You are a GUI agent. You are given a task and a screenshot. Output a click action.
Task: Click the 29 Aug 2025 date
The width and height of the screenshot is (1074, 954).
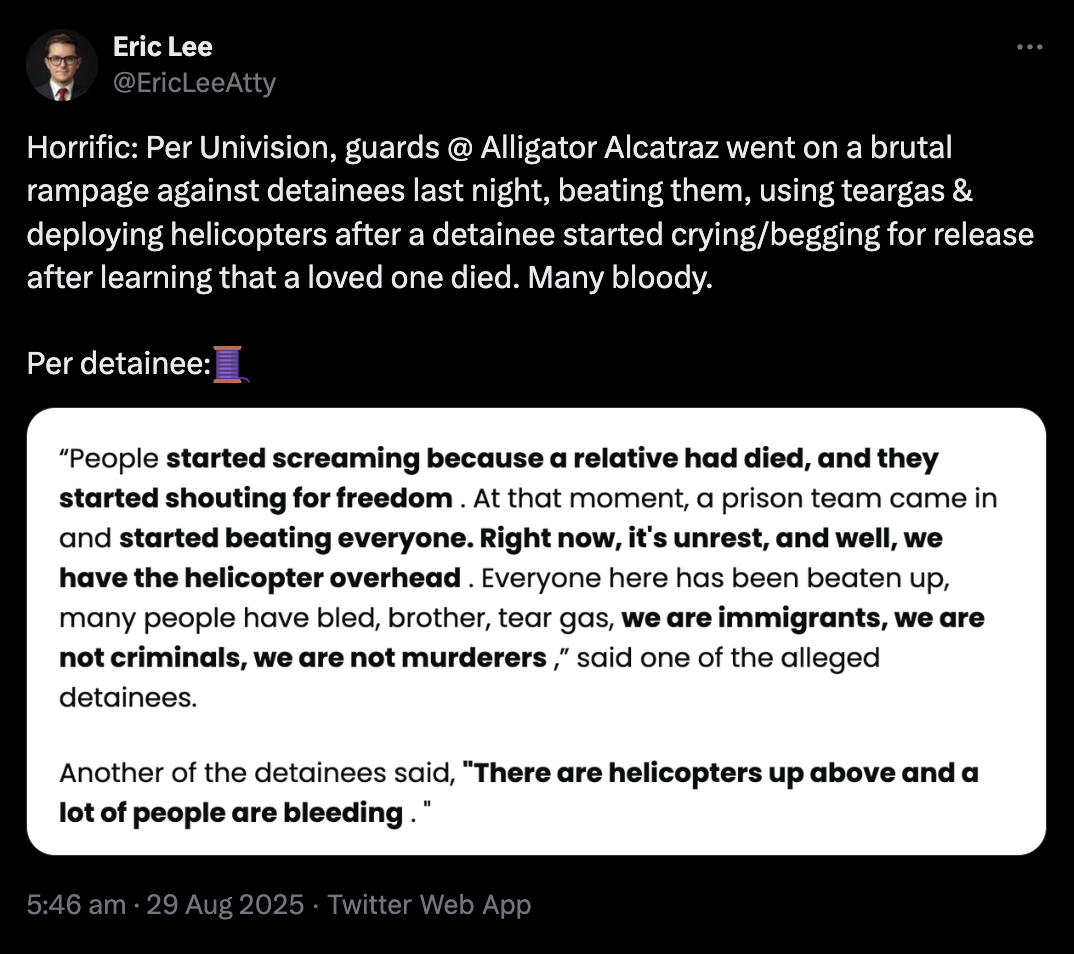click(x=225, y=905)
